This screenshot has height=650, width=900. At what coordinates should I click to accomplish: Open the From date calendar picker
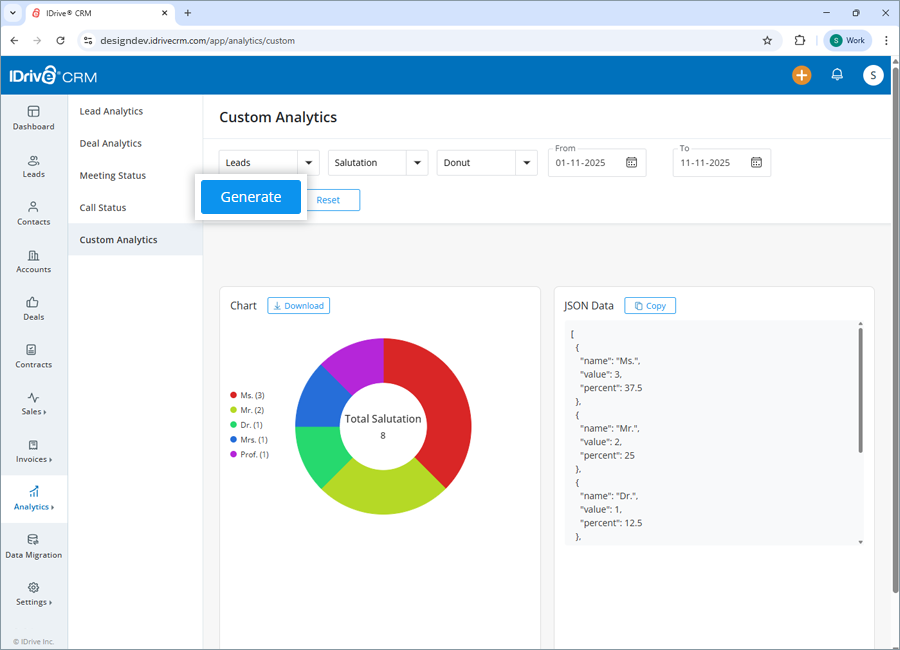click(633, 162)
